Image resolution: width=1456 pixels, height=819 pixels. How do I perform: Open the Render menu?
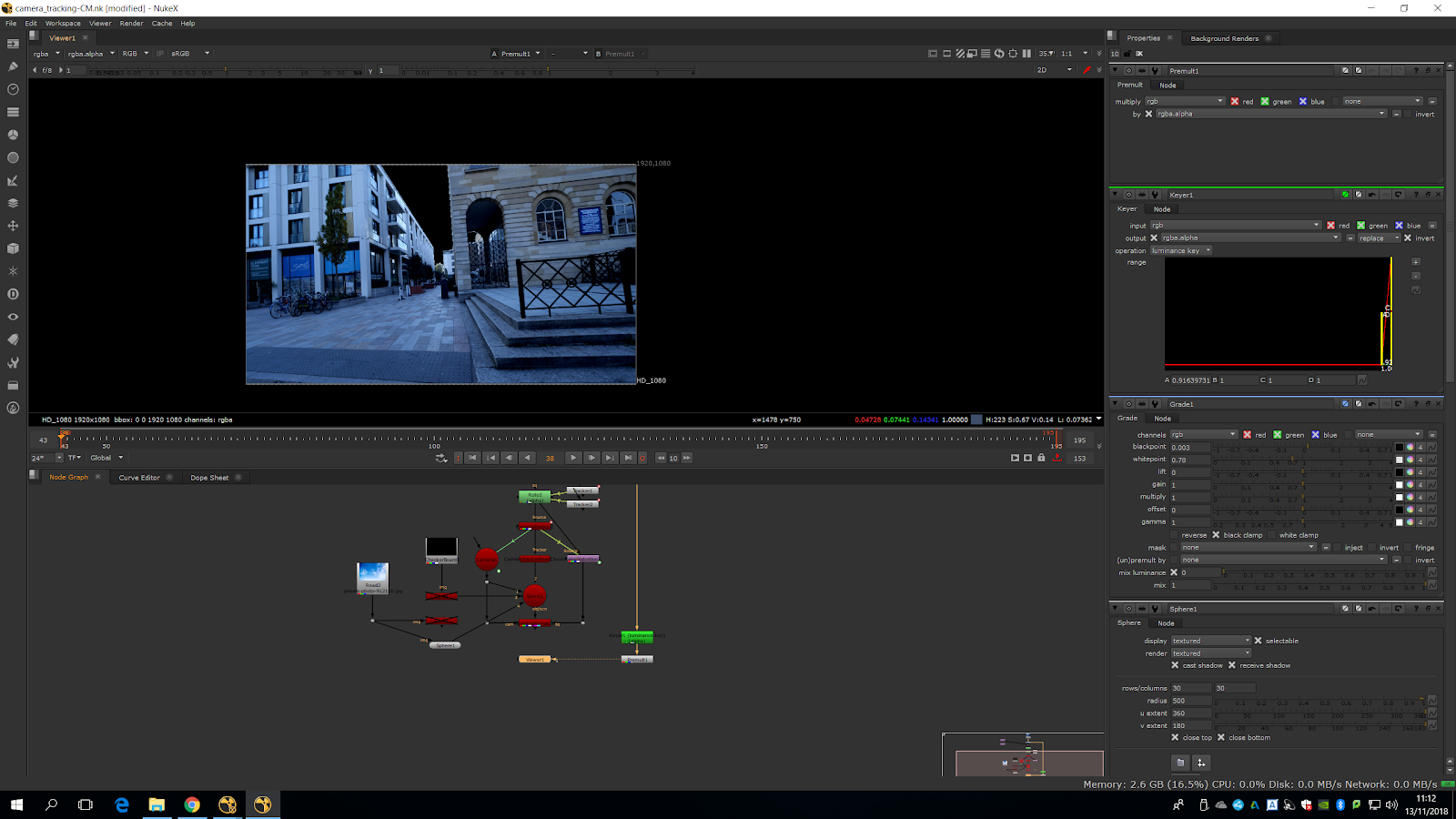[131, 24]
